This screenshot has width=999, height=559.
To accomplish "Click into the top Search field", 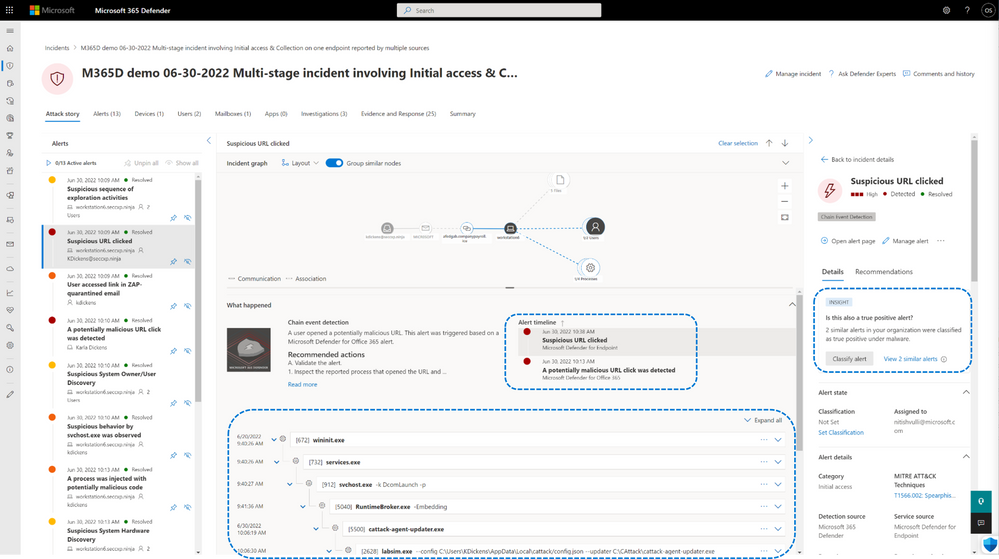I will (x=499, y=10).
